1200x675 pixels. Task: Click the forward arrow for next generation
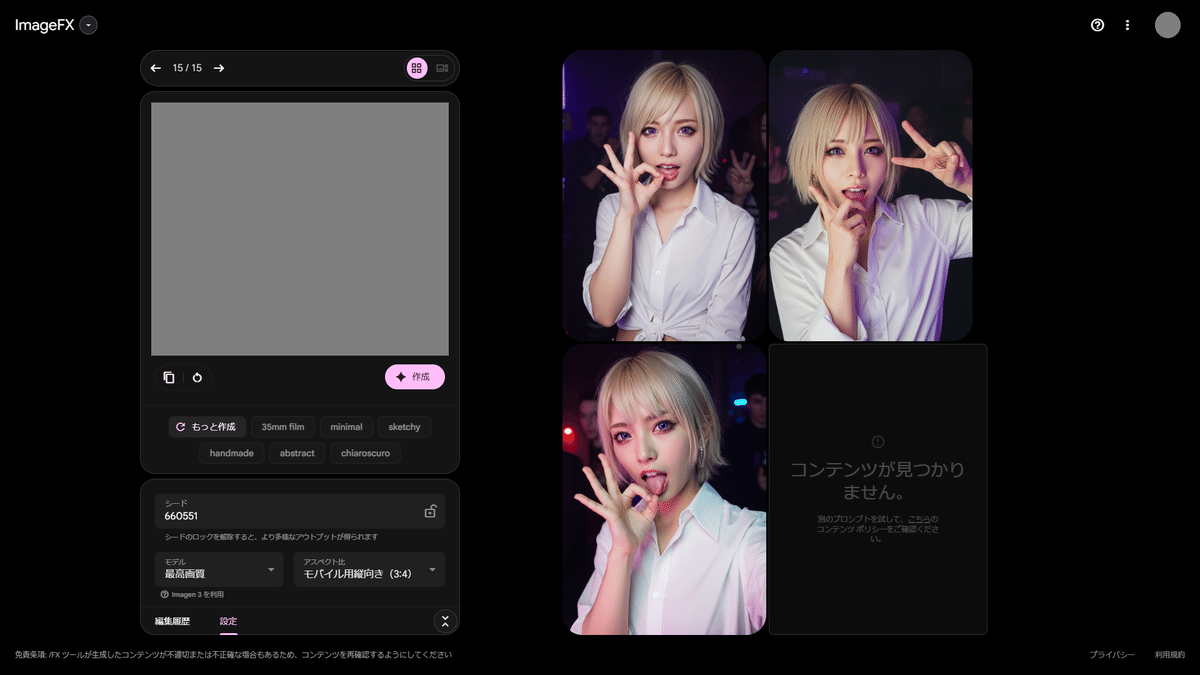point(219,67)
